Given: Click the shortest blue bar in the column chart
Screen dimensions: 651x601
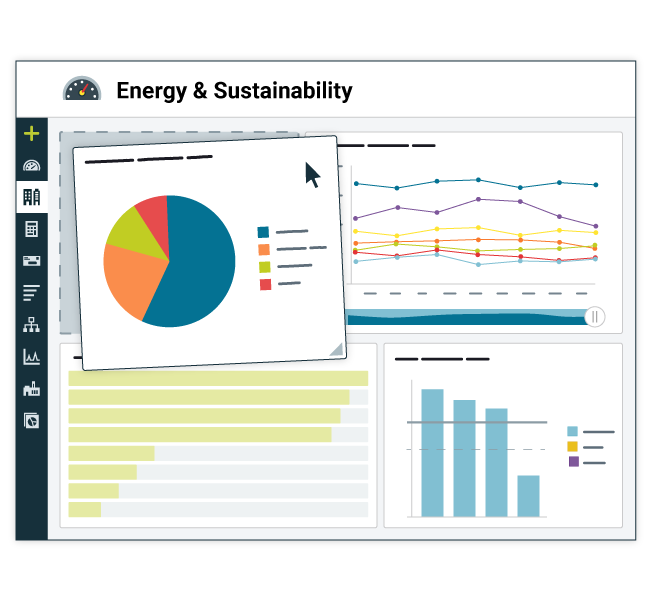Looking at the screenshot, I should 529,496.
